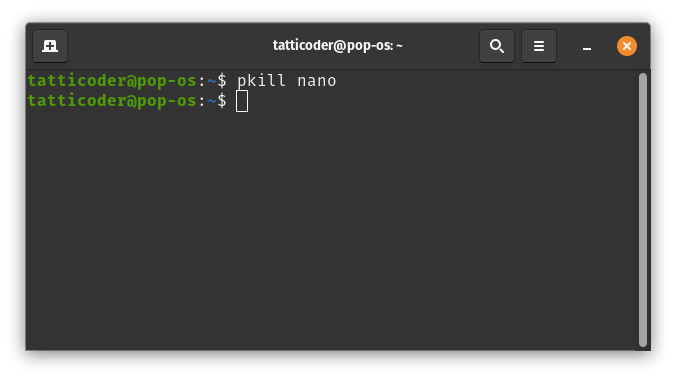Minimize the terminal window
The width and height of the screenshot is (676, 379).
(586, 46)
